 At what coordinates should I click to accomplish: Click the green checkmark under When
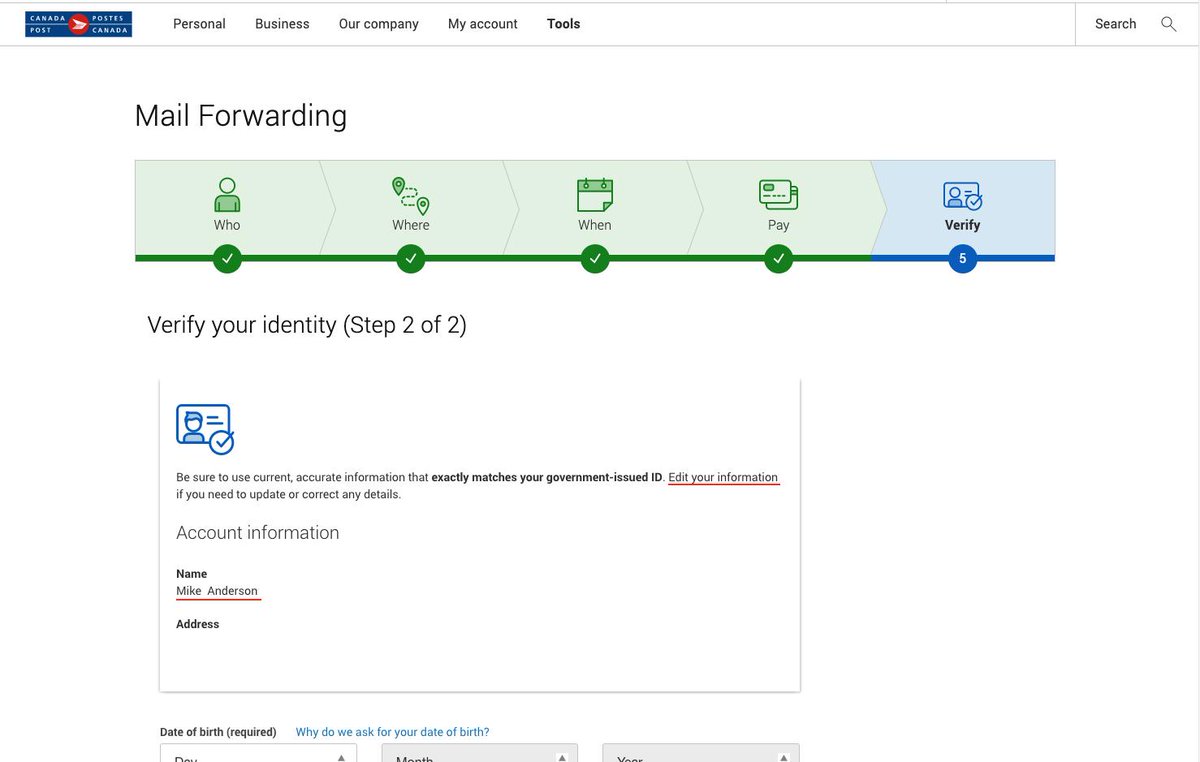(595, 259)
